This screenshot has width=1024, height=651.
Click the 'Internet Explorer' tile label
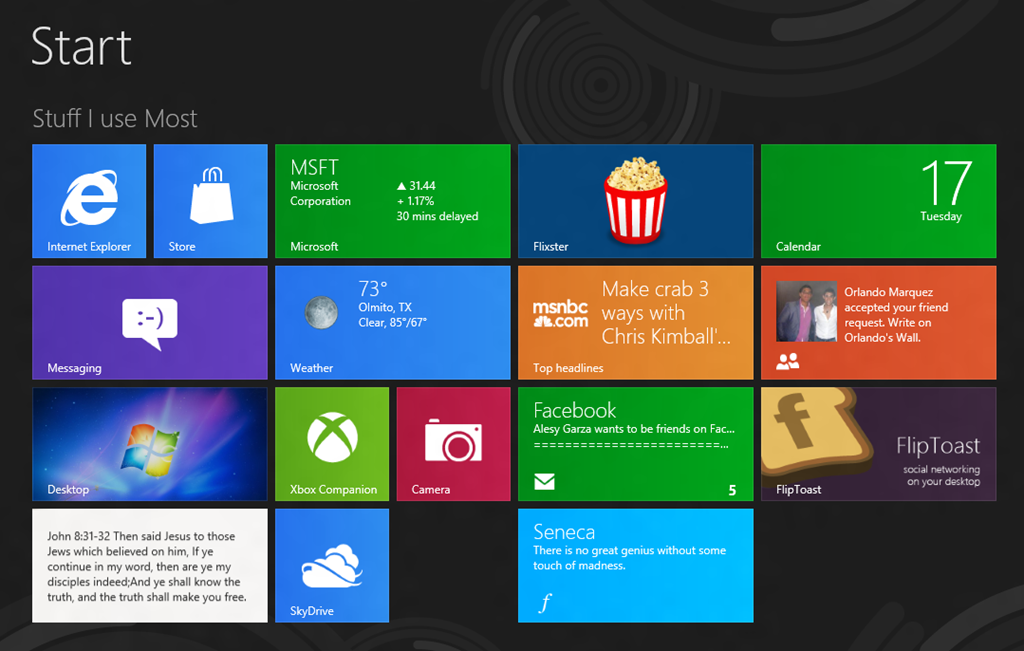point(89,247)
